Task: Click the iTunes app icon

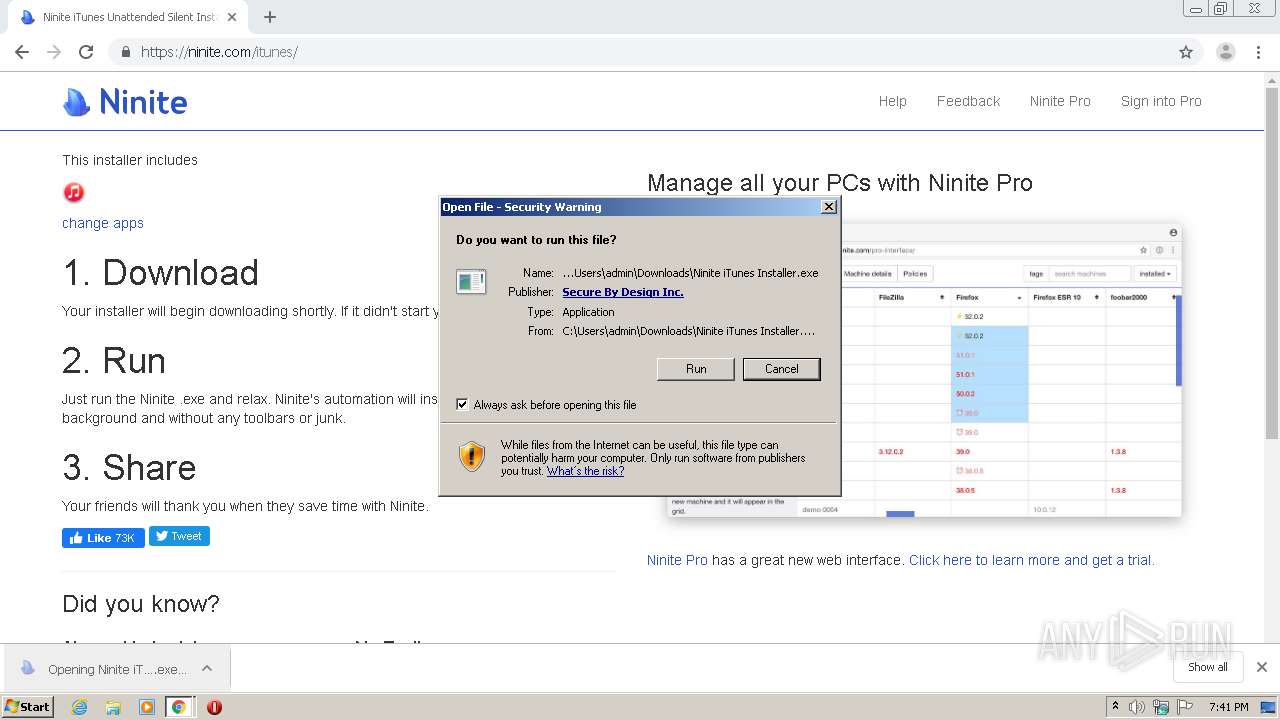Action: pos(74,192)
